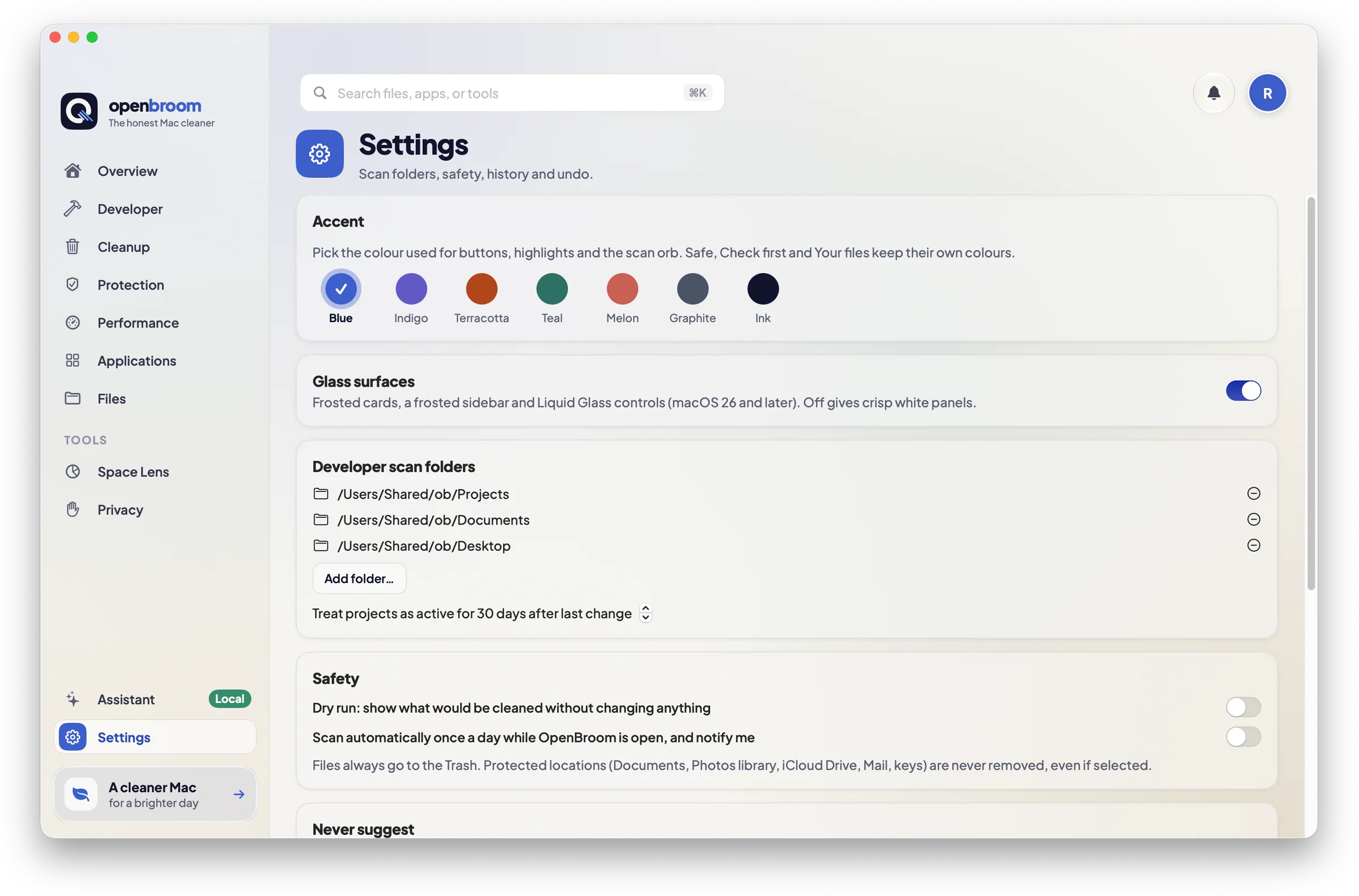1359x896 pixels.
Task: Enable the Dry run toggle
Action: pos(1242,707)
